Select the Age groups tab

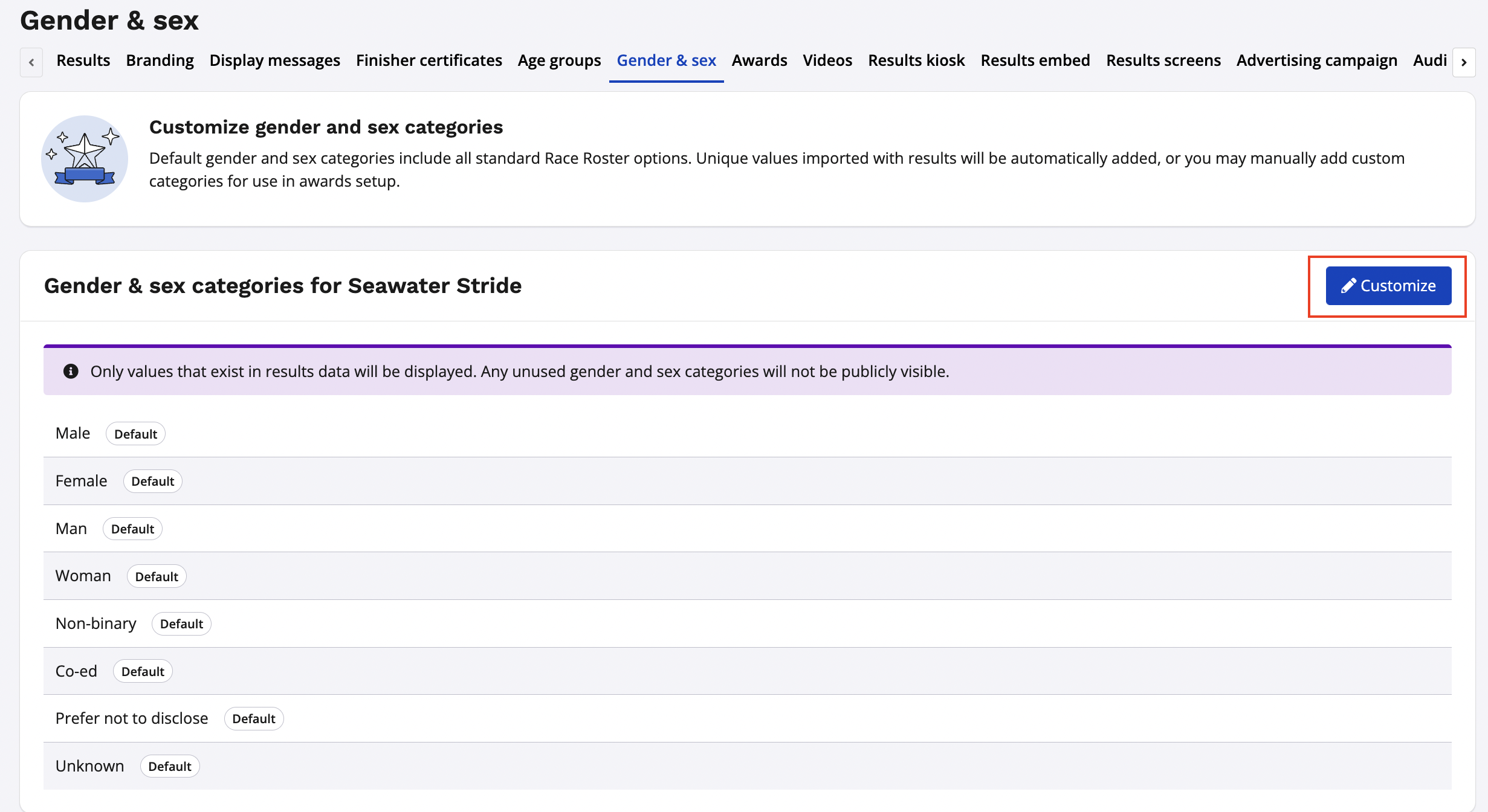click(559, 60)
